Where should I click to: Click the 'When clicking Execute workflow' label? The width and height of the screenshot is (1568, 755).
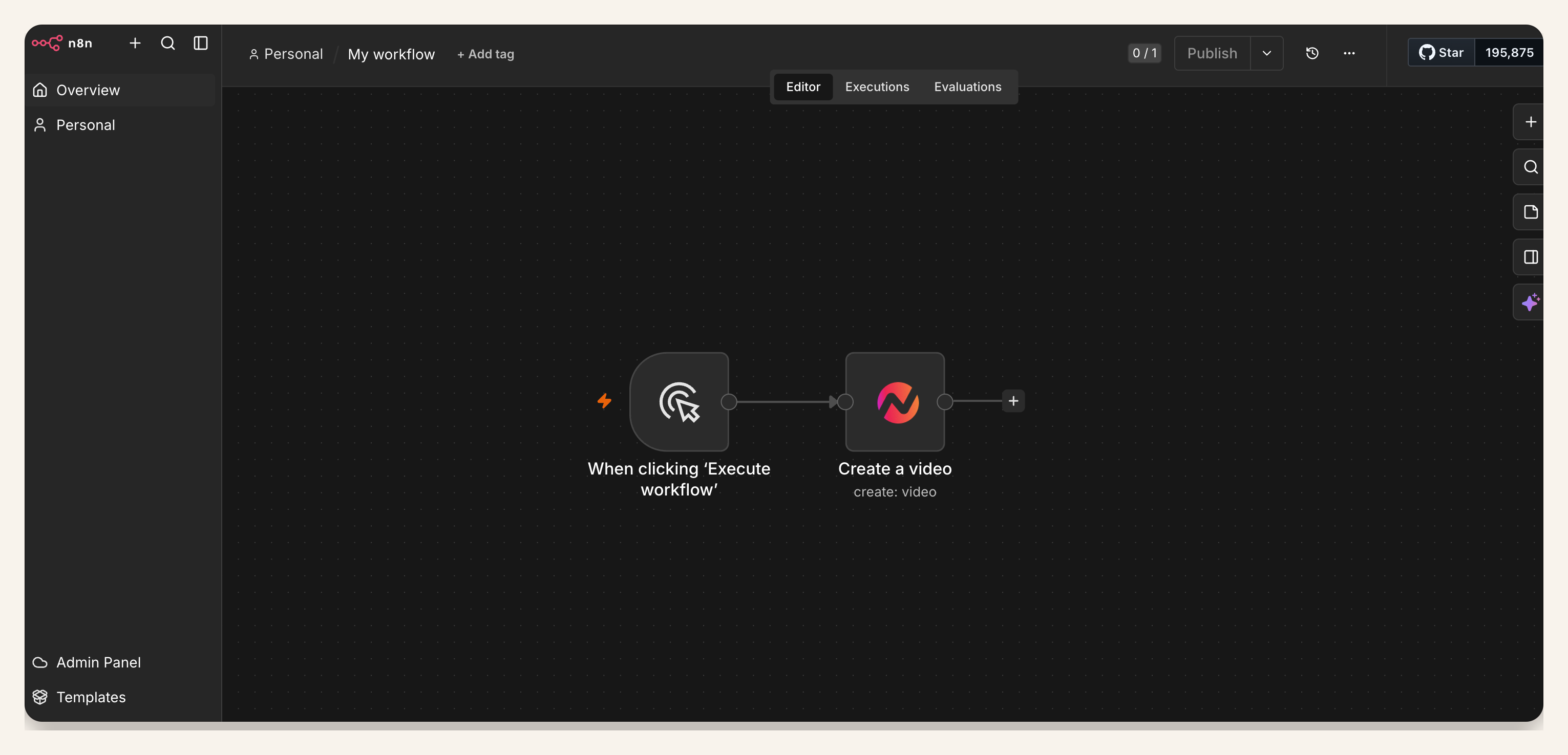coord(680,480)
